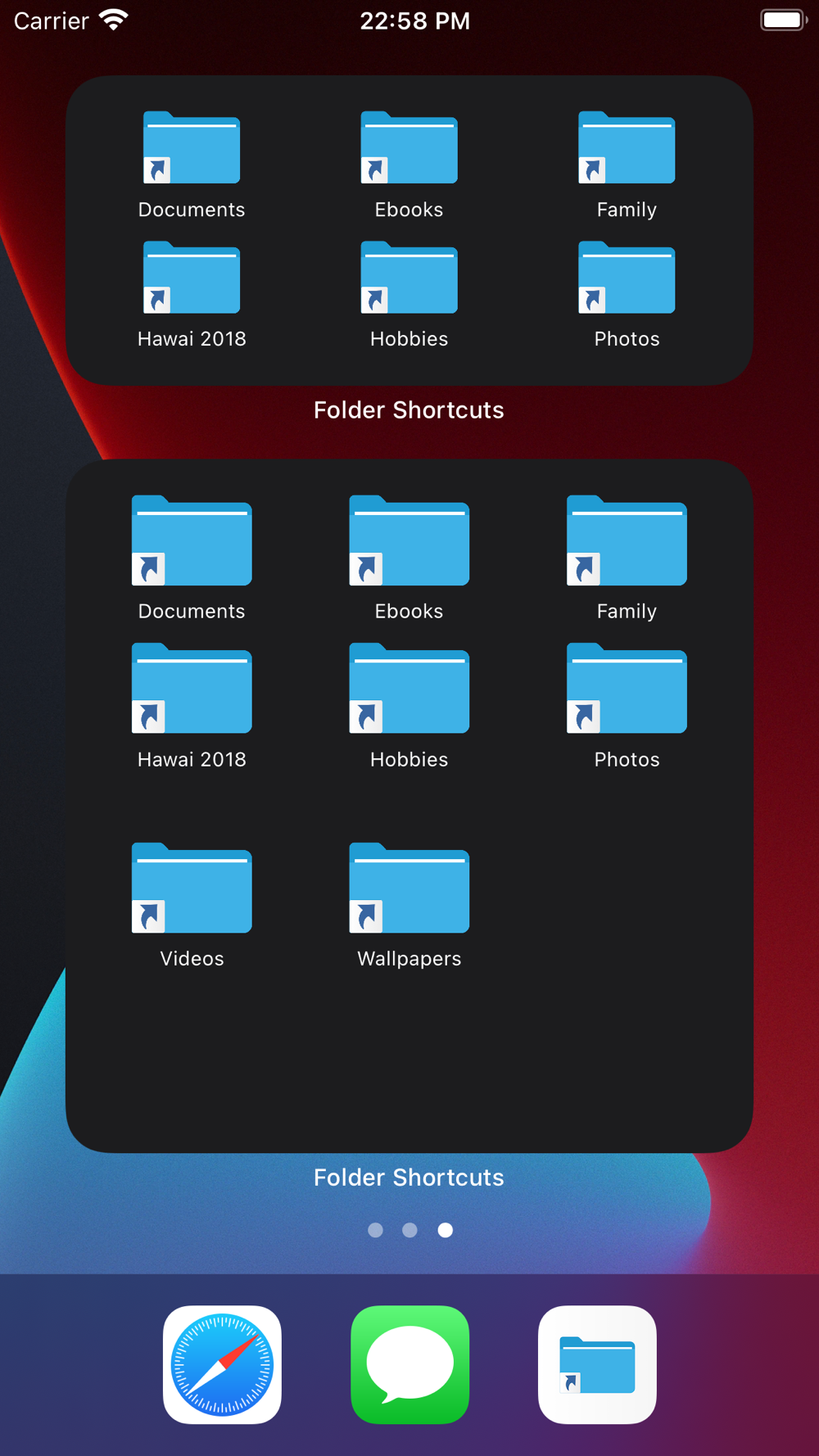Tap the Wi-Fi status icon
This screenshot has width=819, height=1456.
click(x=114, y=20)
